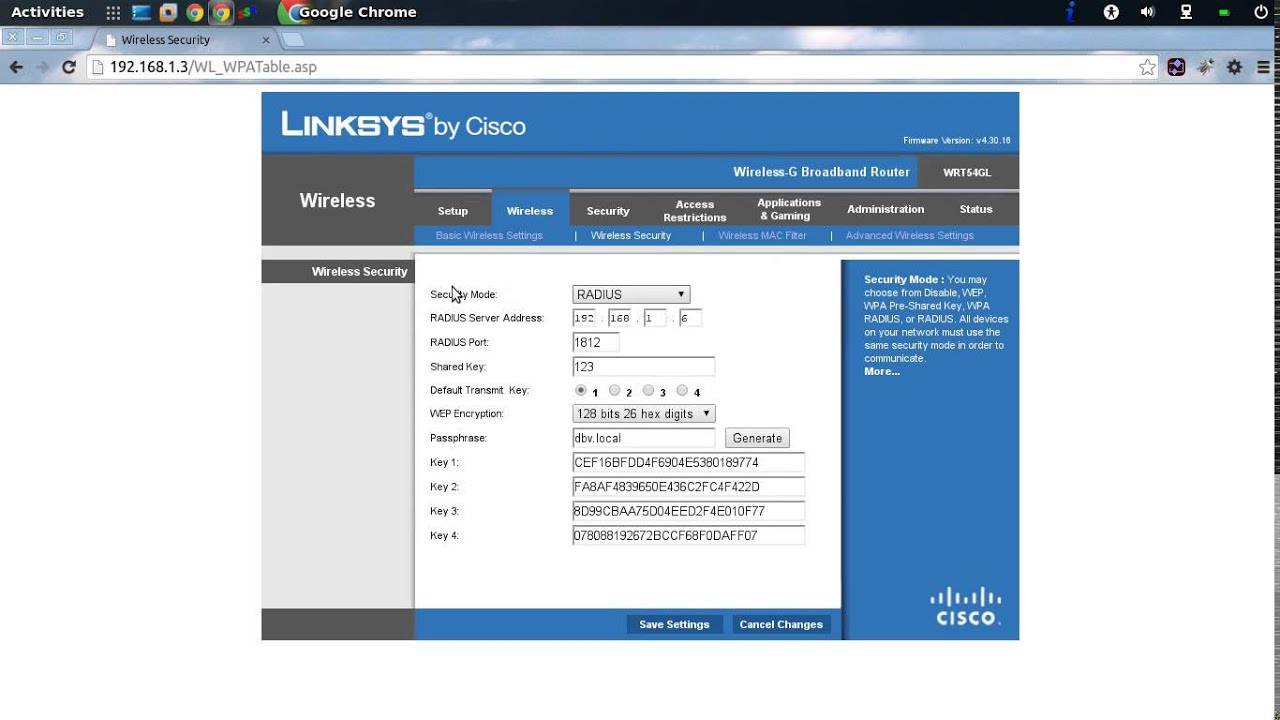1280x720 pixels.
Task: Open the first Chrome launcher icon
Action: 195,13
